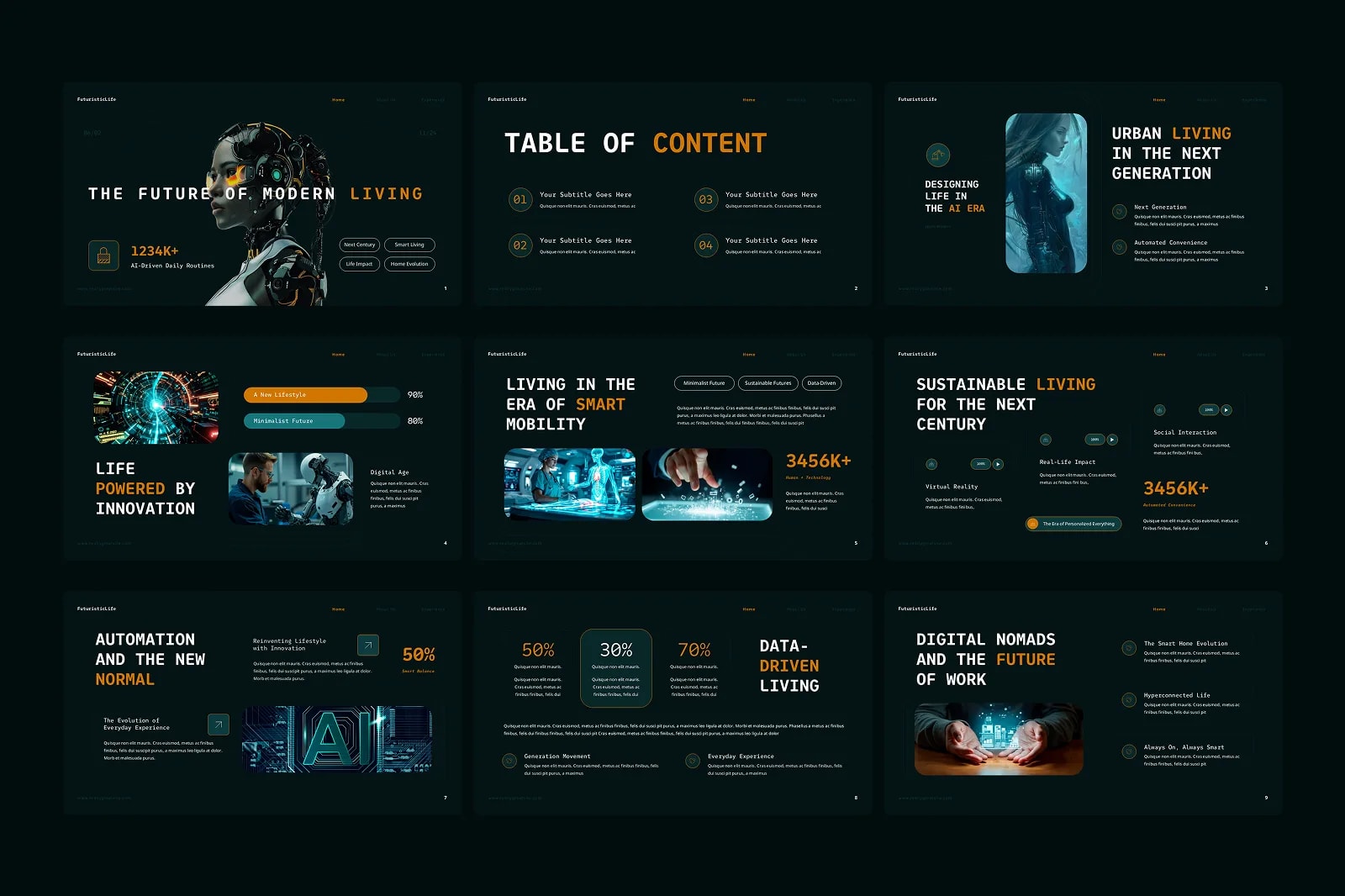Click the A New Lifestyle 90% progress bar
1345x896 pixels.
click(x=322, y=395)
